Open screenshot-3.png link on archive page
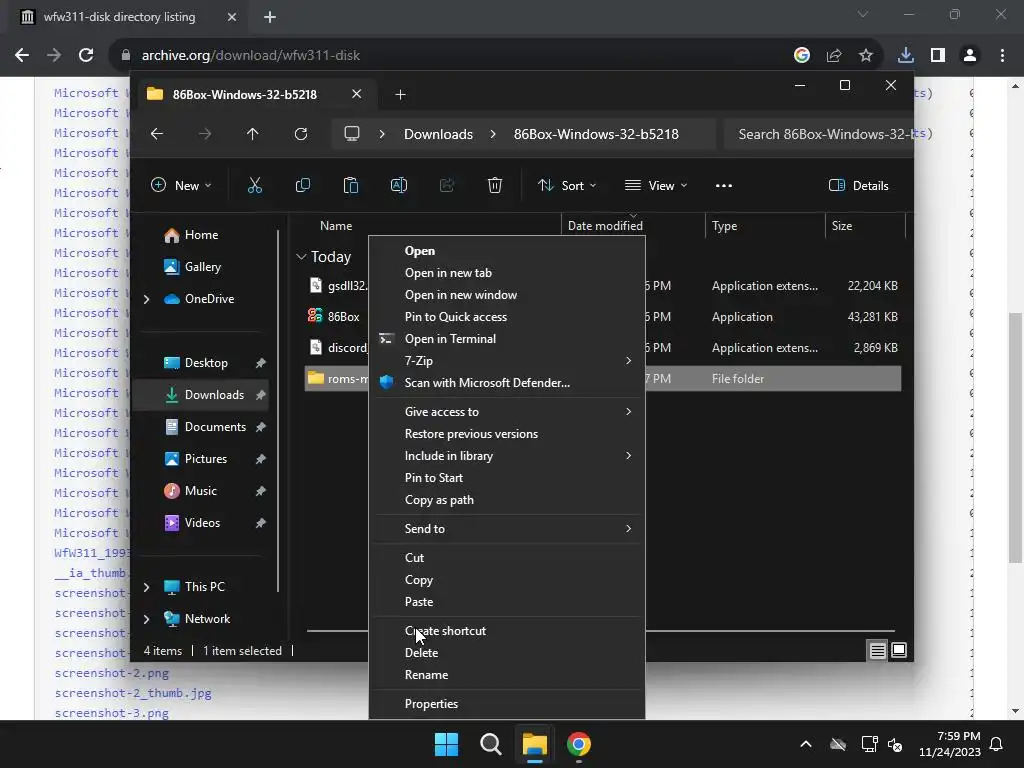The height and width of the screenshot is (768, 1024). (x=112, y=713)
